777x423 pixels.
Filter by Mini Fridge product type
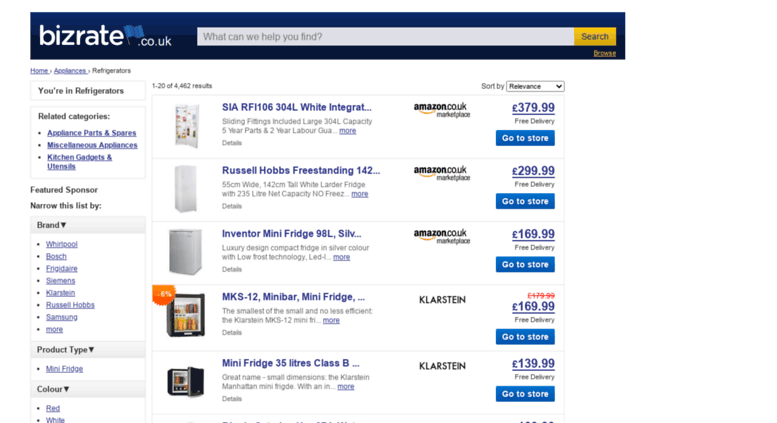coord(64,369)
